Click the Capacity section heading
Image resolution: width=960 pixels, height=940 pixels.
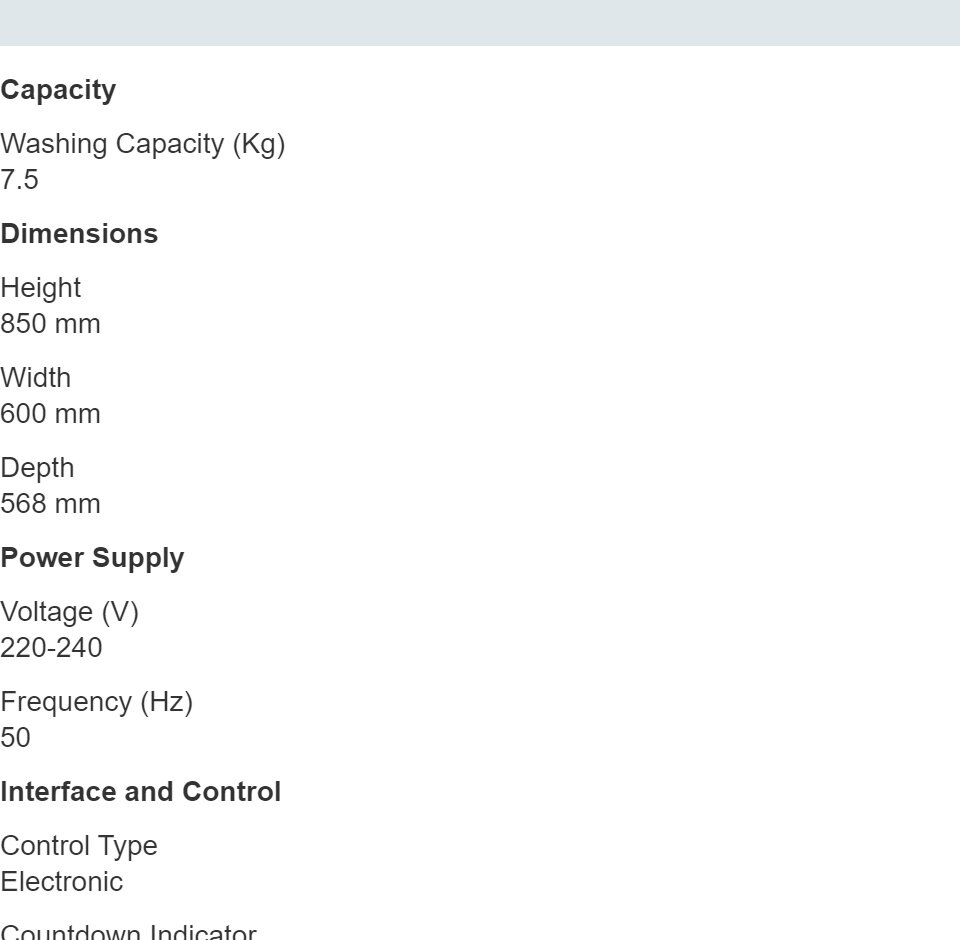tap(58, 90)
